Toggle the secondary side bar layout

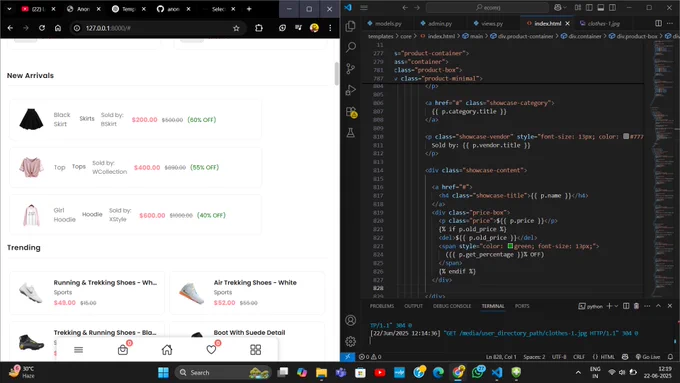tap(612, 7)
